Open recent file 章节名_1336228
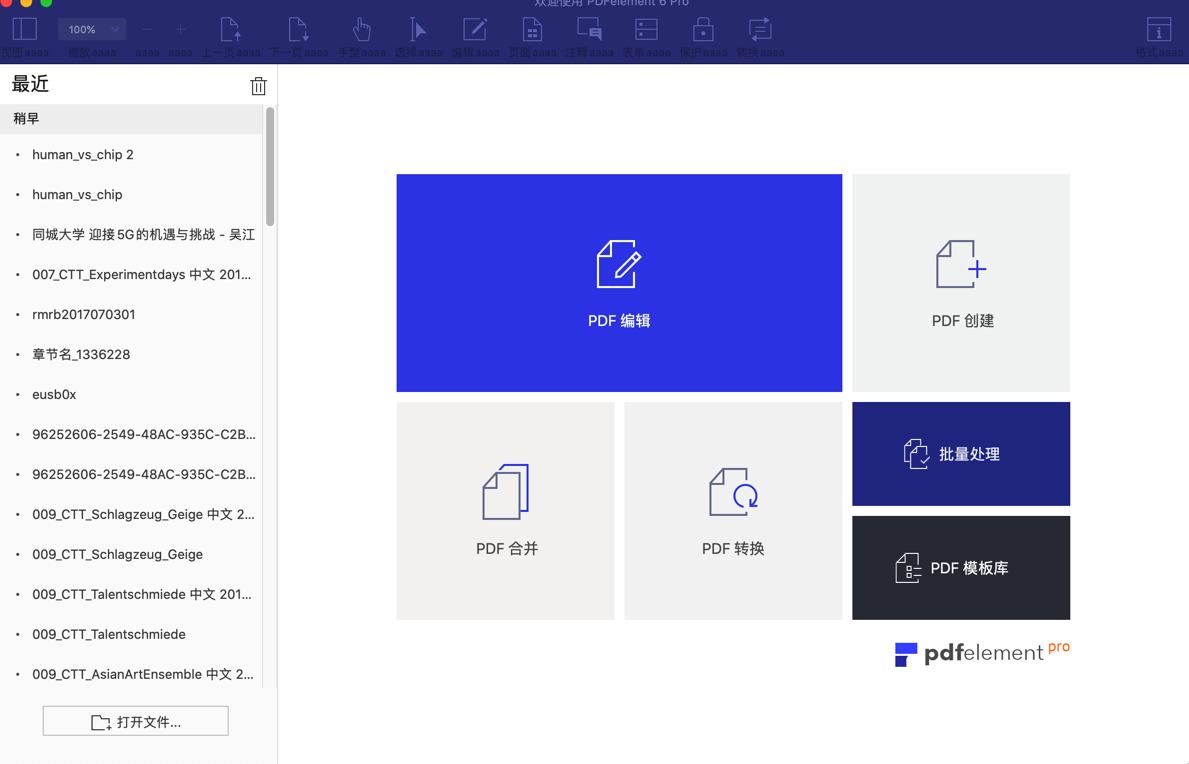1189x764 pixels. pyautogui.click(x=131, y=355)
